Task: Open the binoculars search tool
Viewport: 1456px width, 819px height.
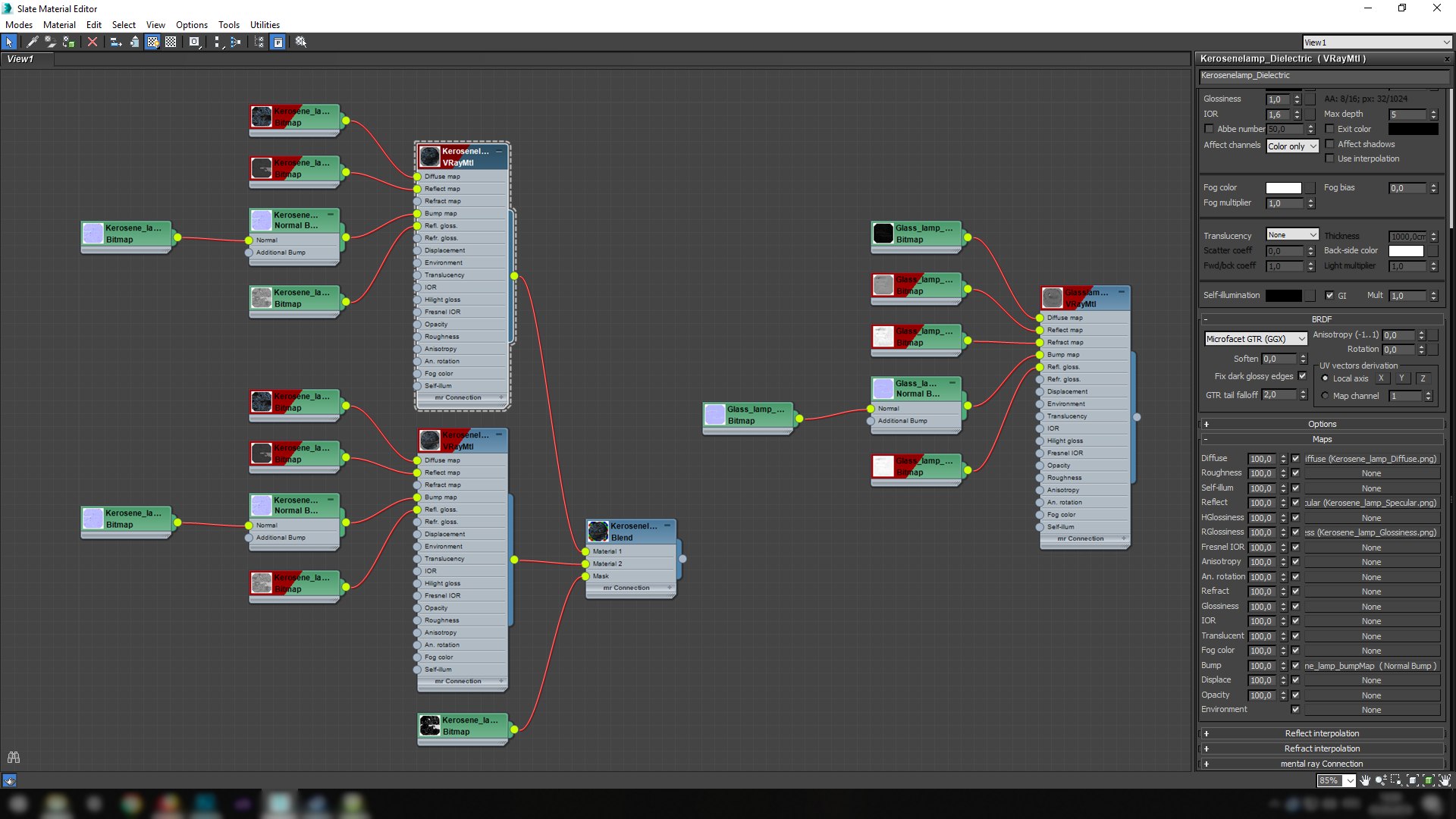Action: click(14, 757)
